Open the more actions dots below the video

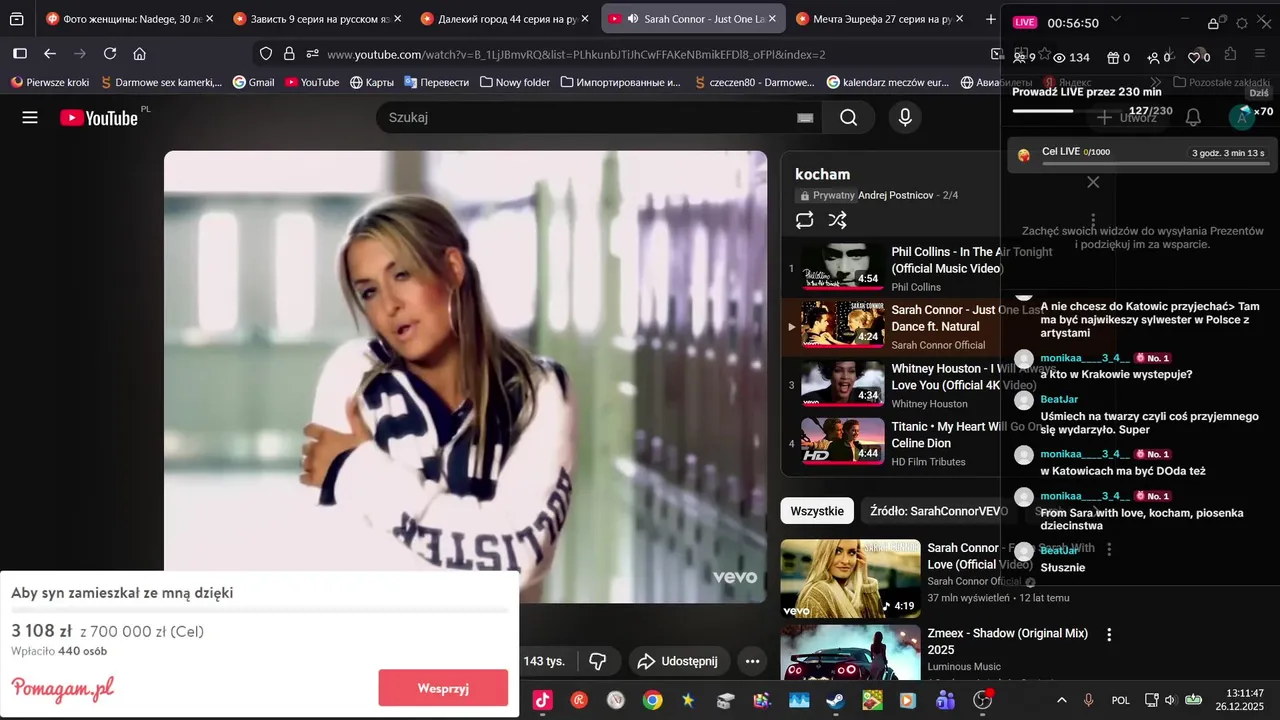pyautogui.click(x=753, y=661)
